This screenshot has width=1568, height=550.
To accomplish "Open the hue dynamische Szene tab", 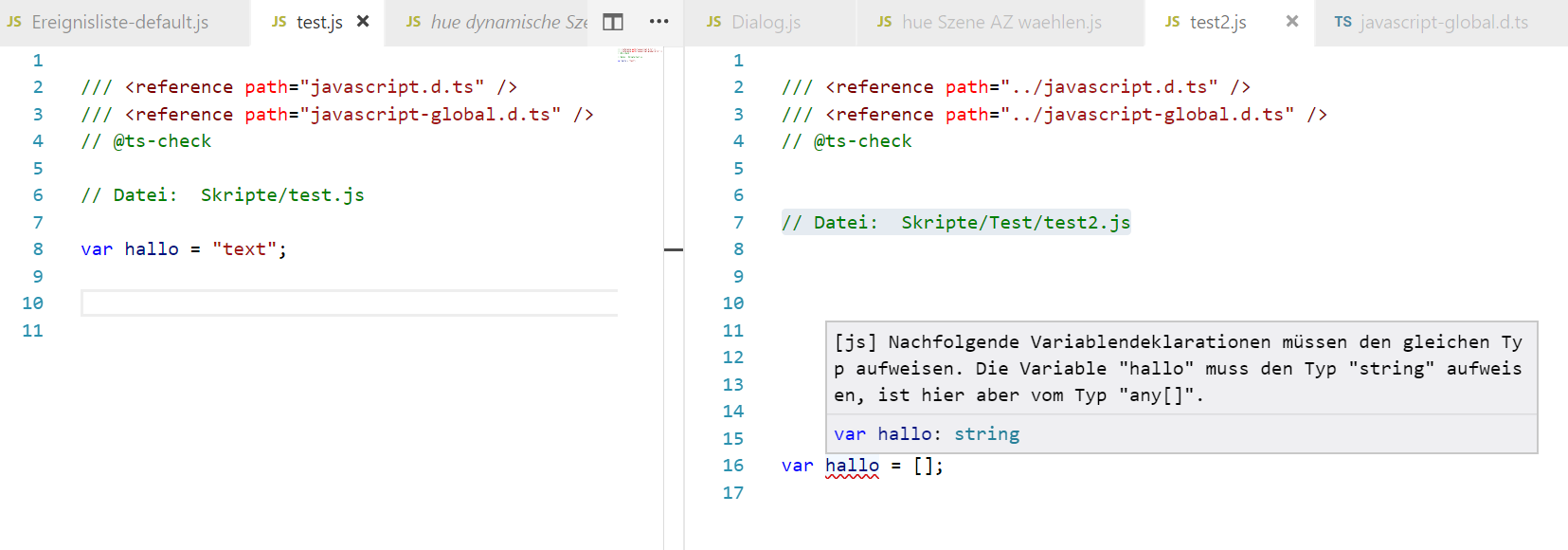I will pos(509,22).
